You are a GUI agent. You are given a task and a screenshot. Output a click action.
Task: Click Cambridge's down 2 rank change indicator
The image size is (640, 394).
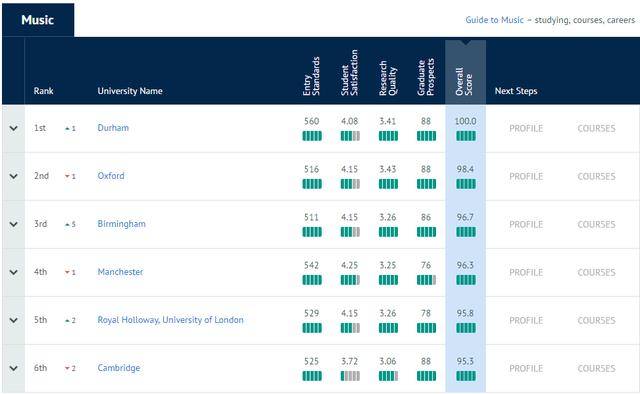click(x=70, y=368)
